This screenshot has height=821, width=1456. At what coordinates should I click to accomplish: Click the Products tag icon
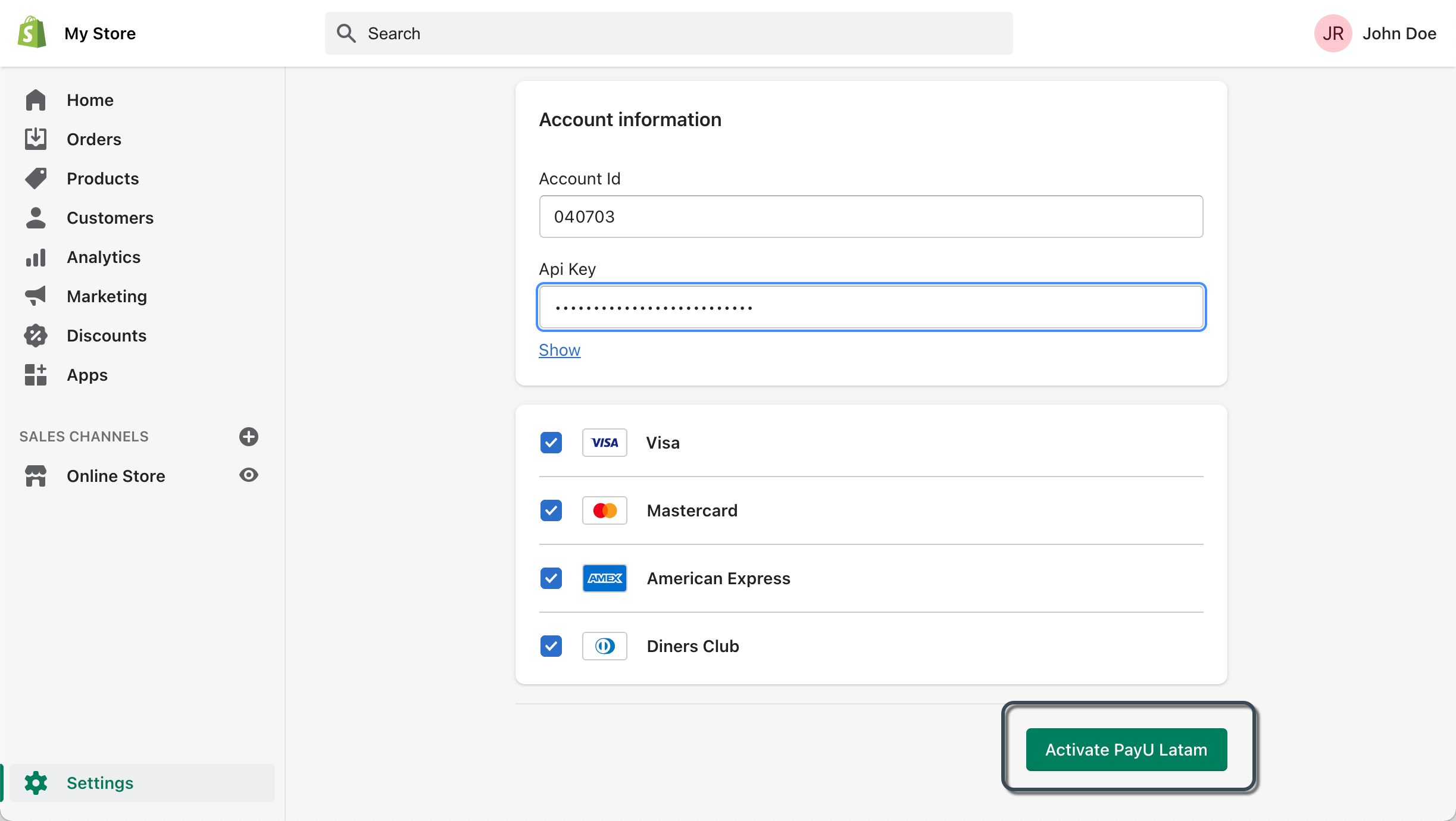[x=36, y=178]
